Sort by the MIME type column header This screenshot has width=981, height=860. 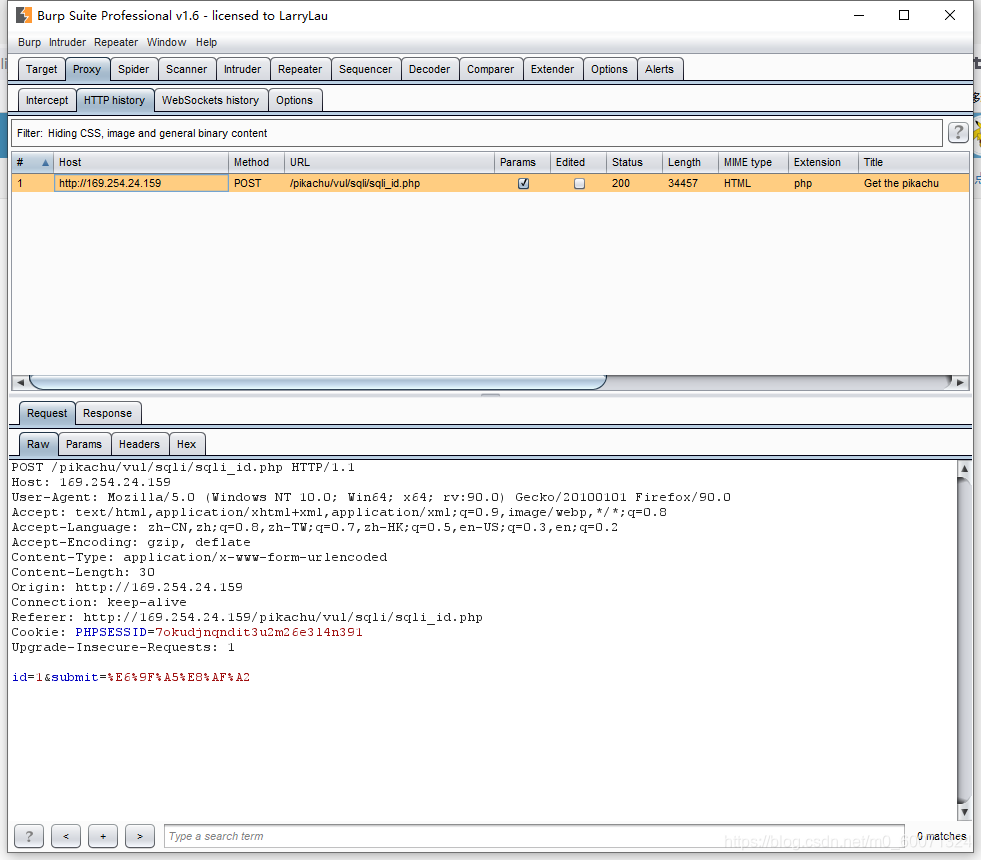click(753, 163)
